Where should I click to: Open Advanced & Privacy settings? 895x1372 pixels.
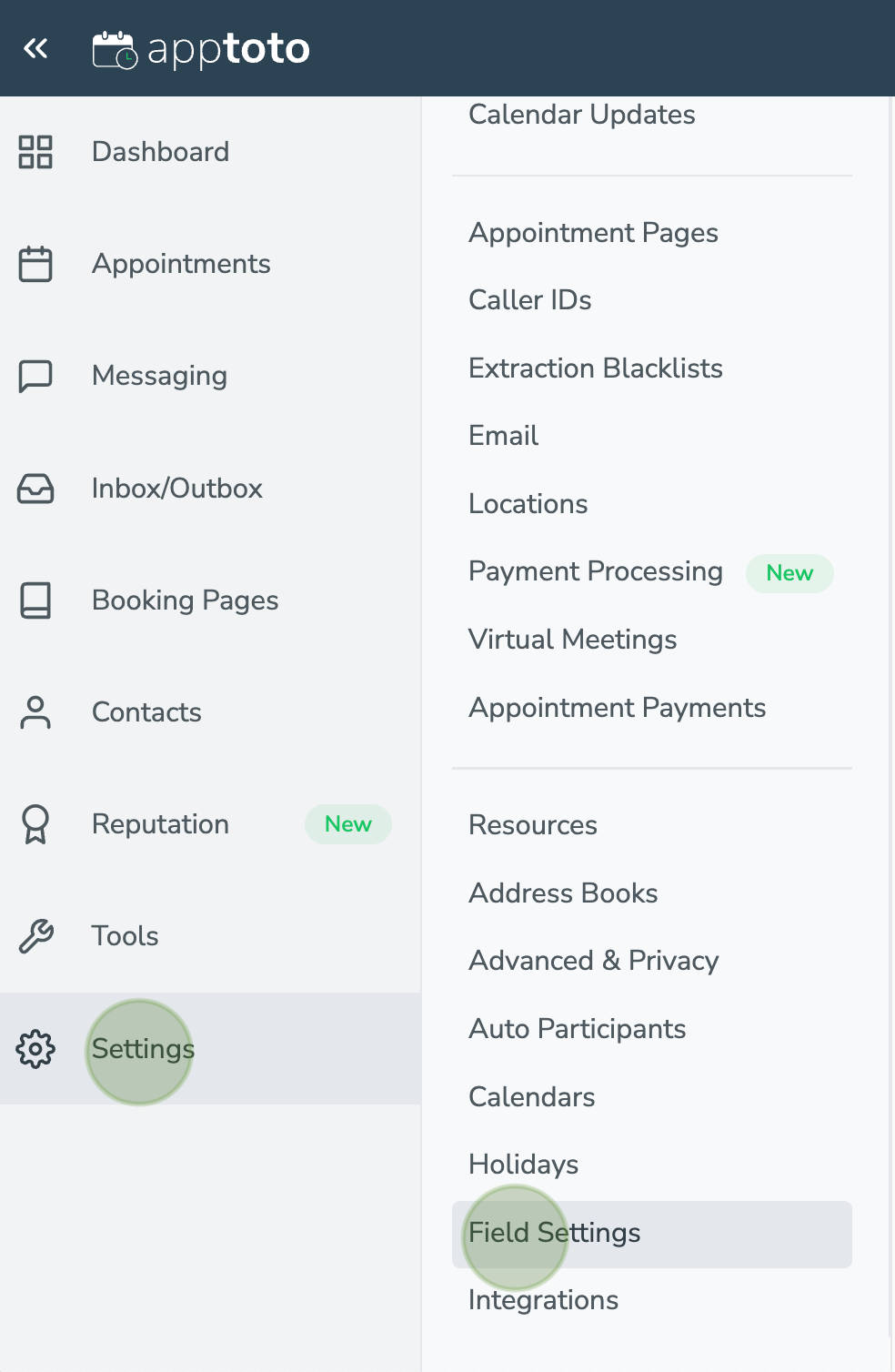pyautogui.click(x=593, y=961)
